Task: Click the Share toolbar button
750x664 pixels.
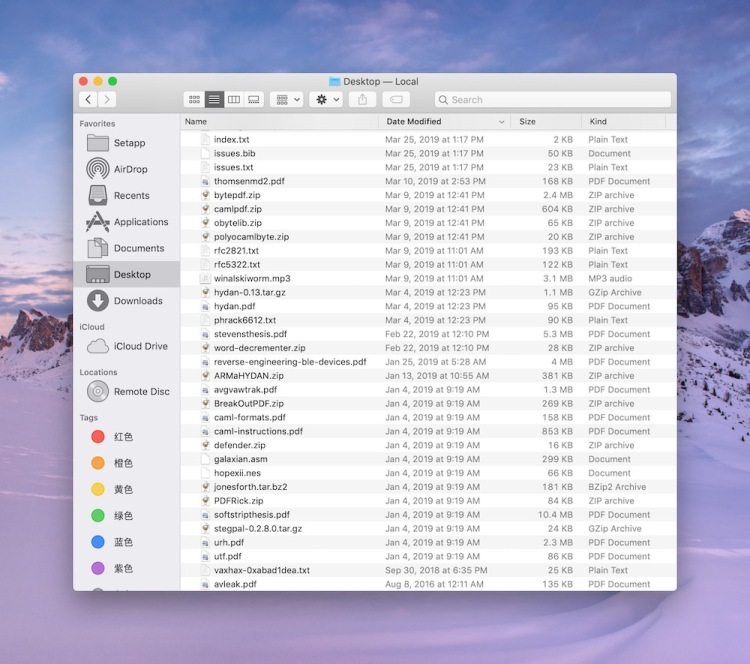Action: 363,100
